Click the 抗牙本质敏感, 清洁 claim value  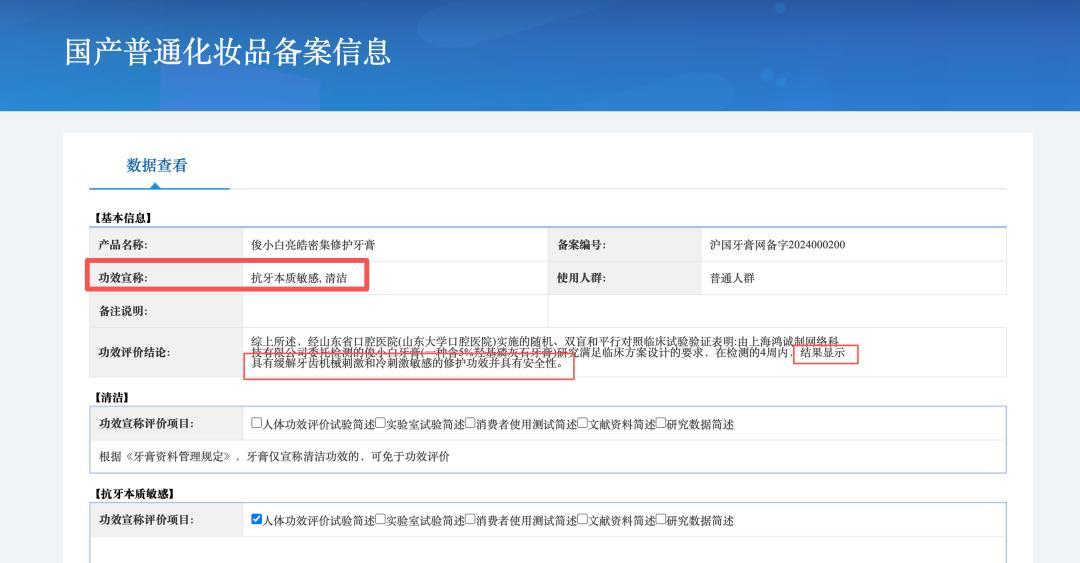(298, 278)
